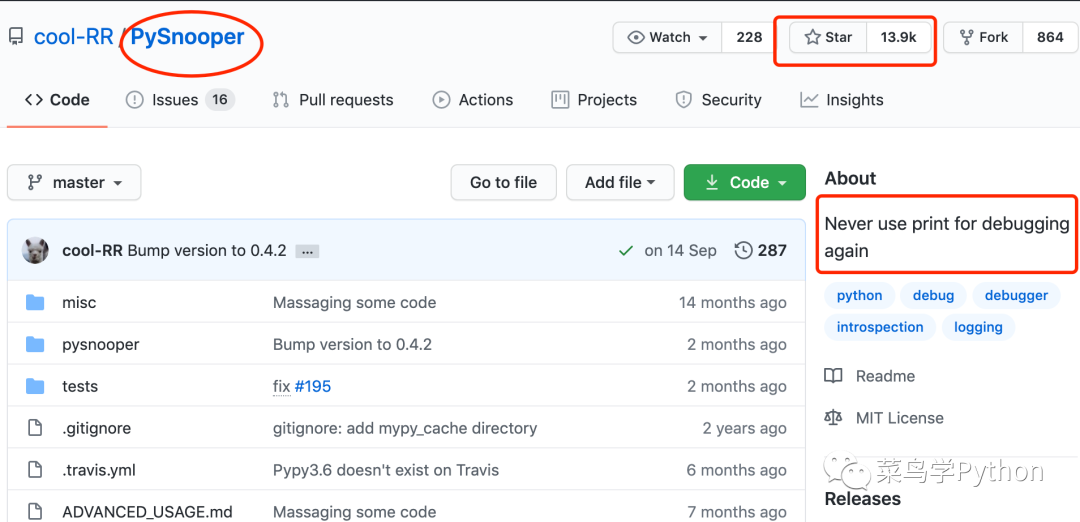
Task: Expand the Add file dropdown
Action: point(620,182)
